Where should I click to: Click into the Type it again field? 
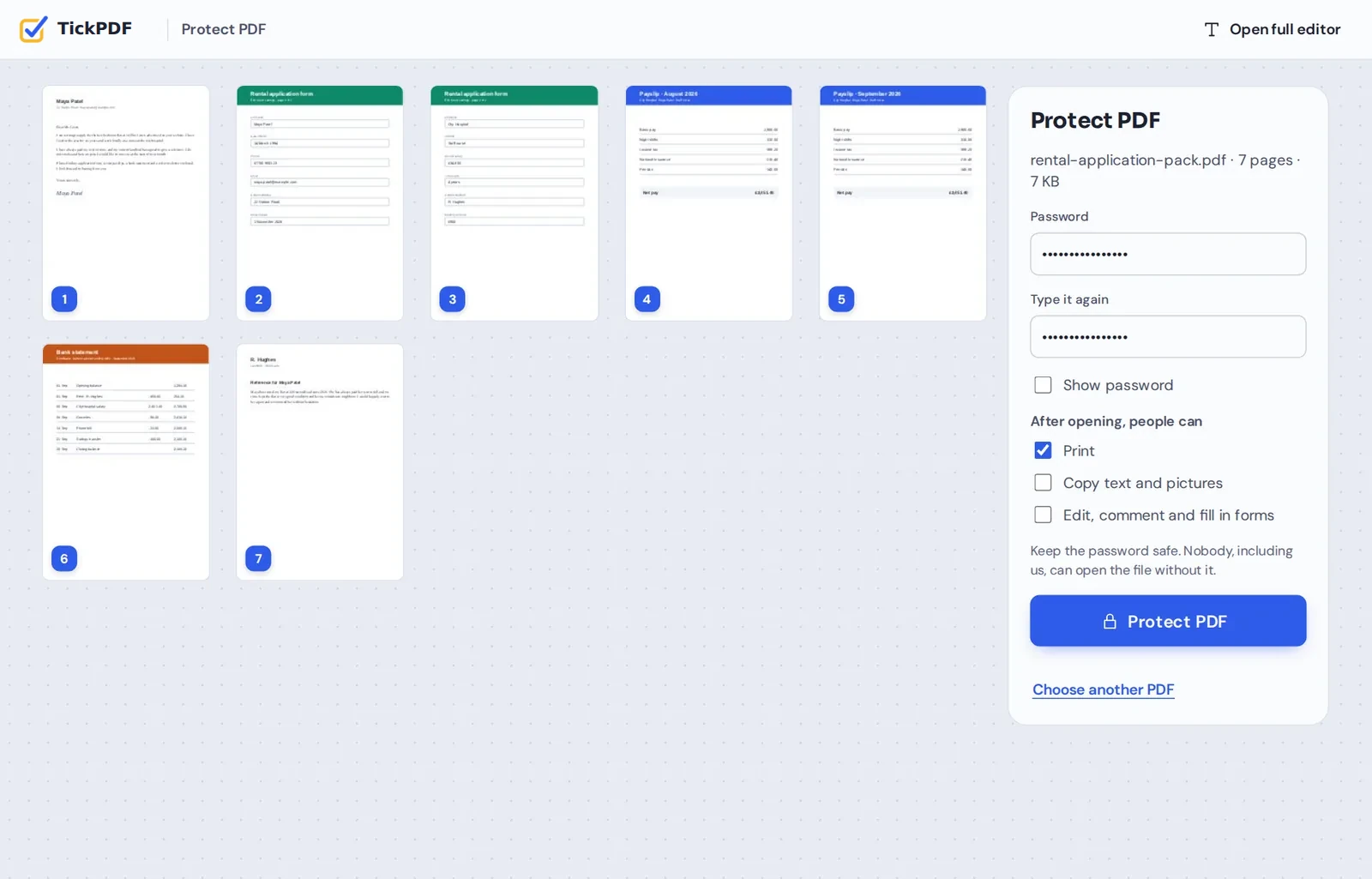coord(1168,337)
